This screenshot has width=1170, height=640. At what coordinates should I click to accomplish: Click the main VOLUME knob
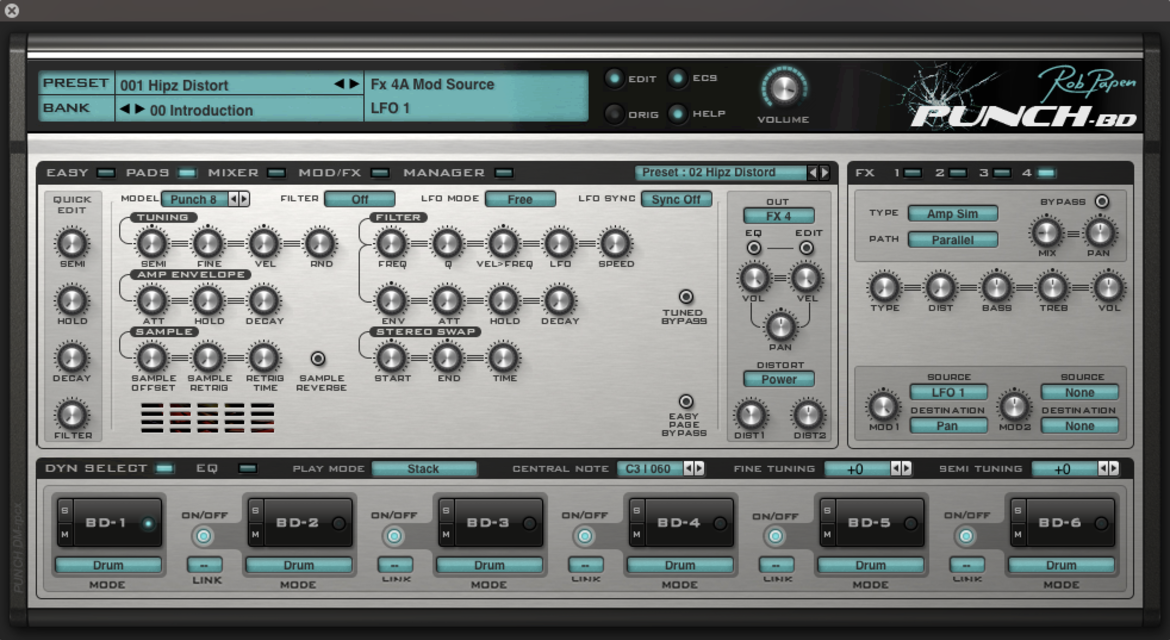point(783,89)
